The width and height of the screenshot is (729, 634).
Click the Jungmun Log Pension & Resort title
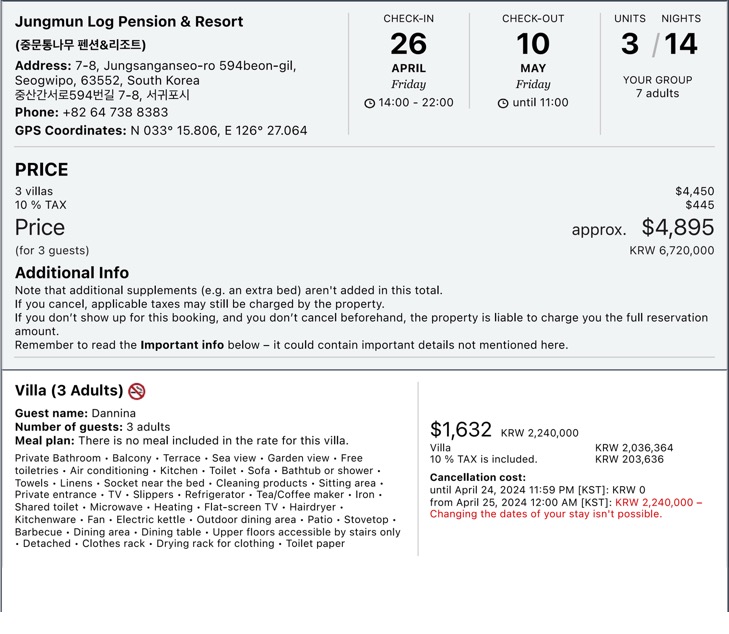point(129,22)
